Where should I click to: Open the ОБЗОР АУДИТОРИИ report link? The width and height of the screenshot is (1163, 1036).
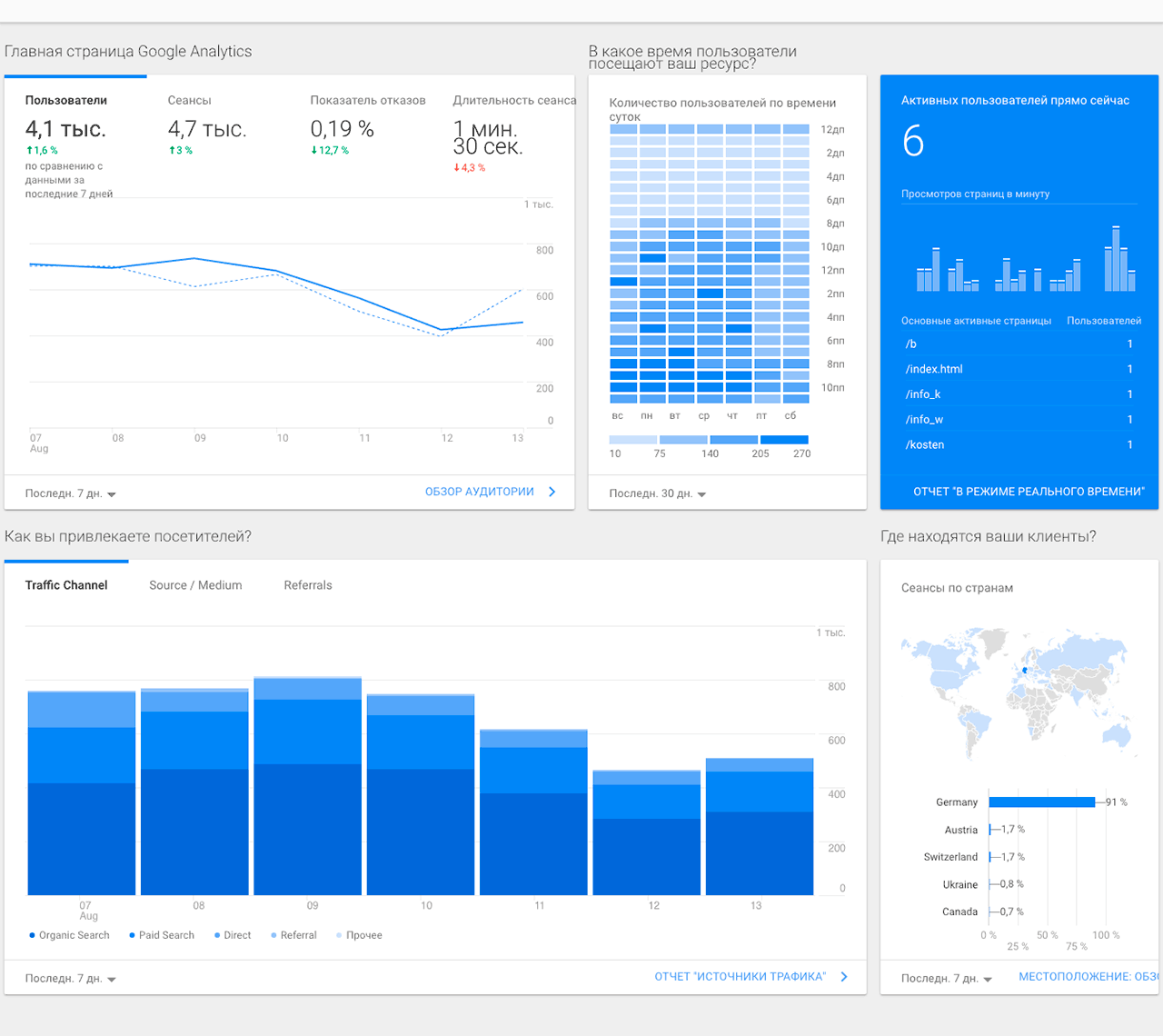[480, 492]
